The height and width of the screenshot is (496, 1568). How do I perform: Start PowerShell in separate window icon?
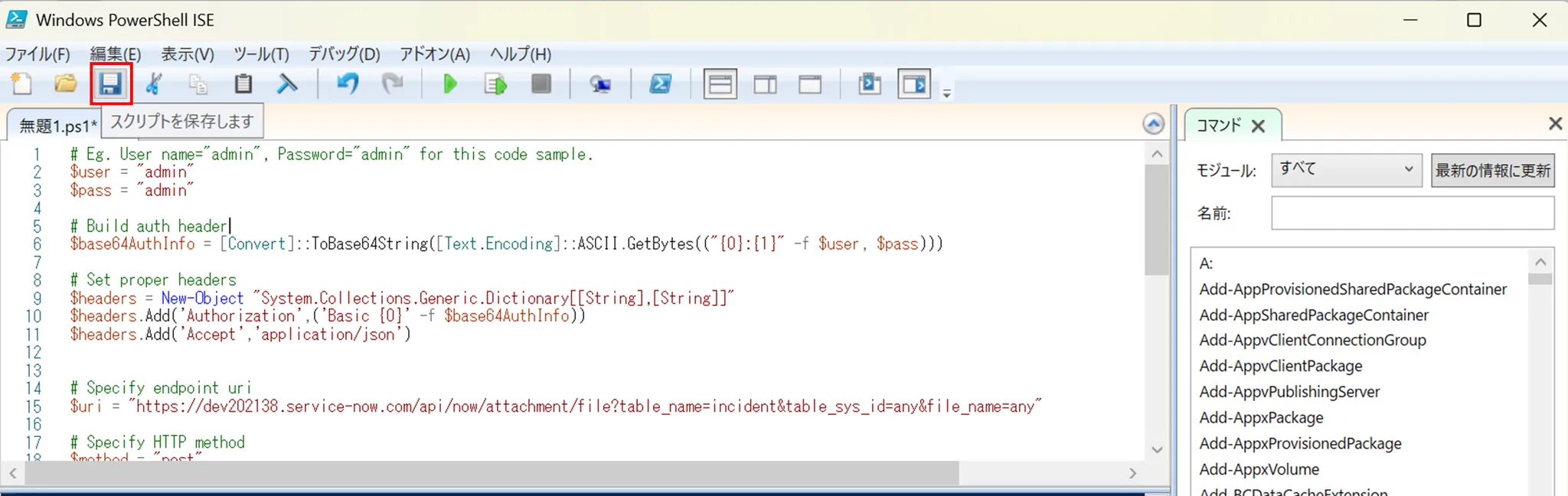point(661,83)
